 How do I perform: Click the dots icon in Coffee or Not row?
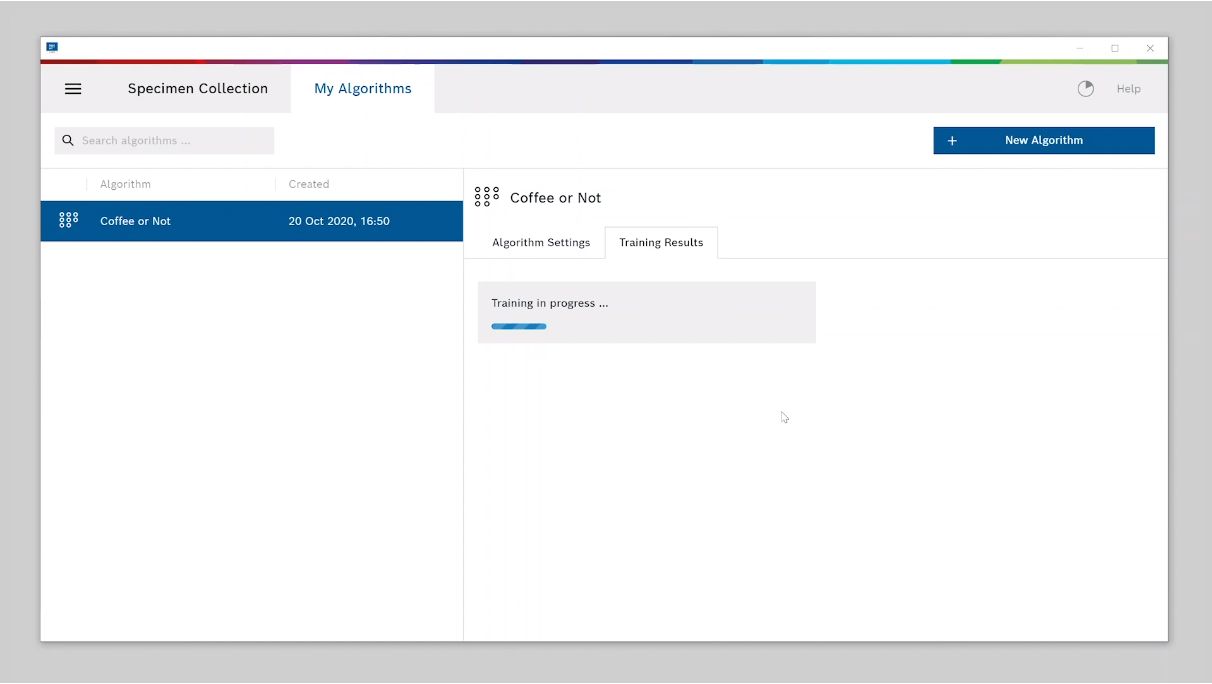coord(68,221)
